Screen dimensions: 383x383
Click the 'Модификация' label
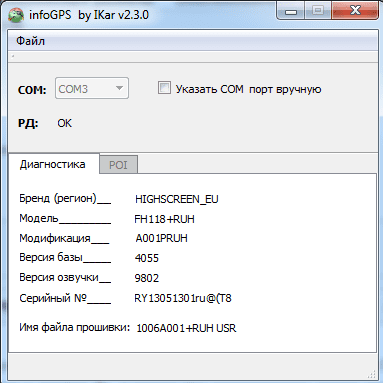pyautogui.click(x=64, y=238)
